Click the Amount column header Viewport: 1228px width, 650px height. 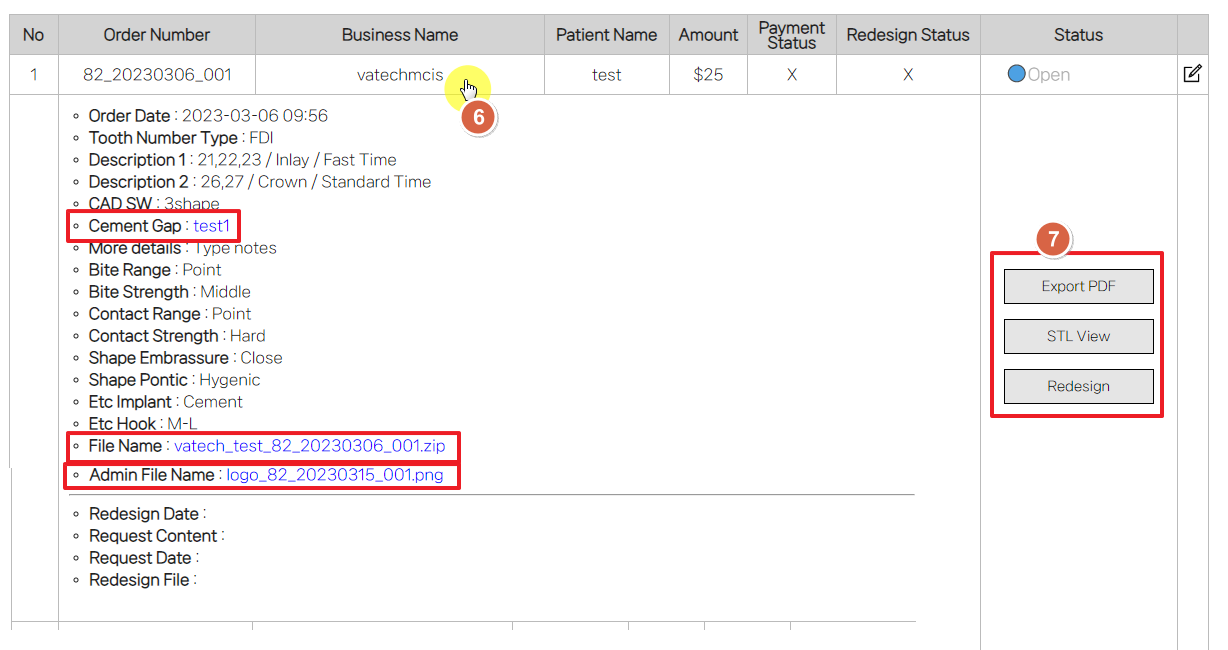coord(708,35)
